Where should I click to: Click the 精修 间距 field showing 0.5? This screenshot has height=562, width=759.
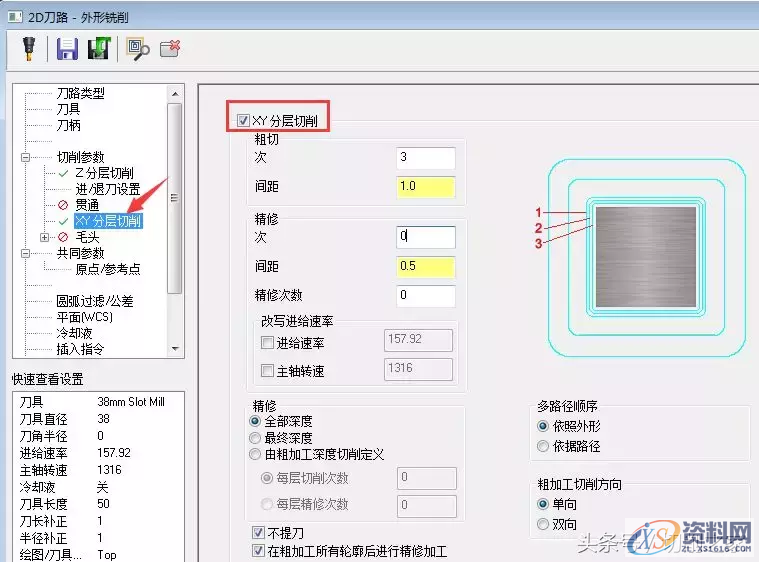tap(425, 267)
